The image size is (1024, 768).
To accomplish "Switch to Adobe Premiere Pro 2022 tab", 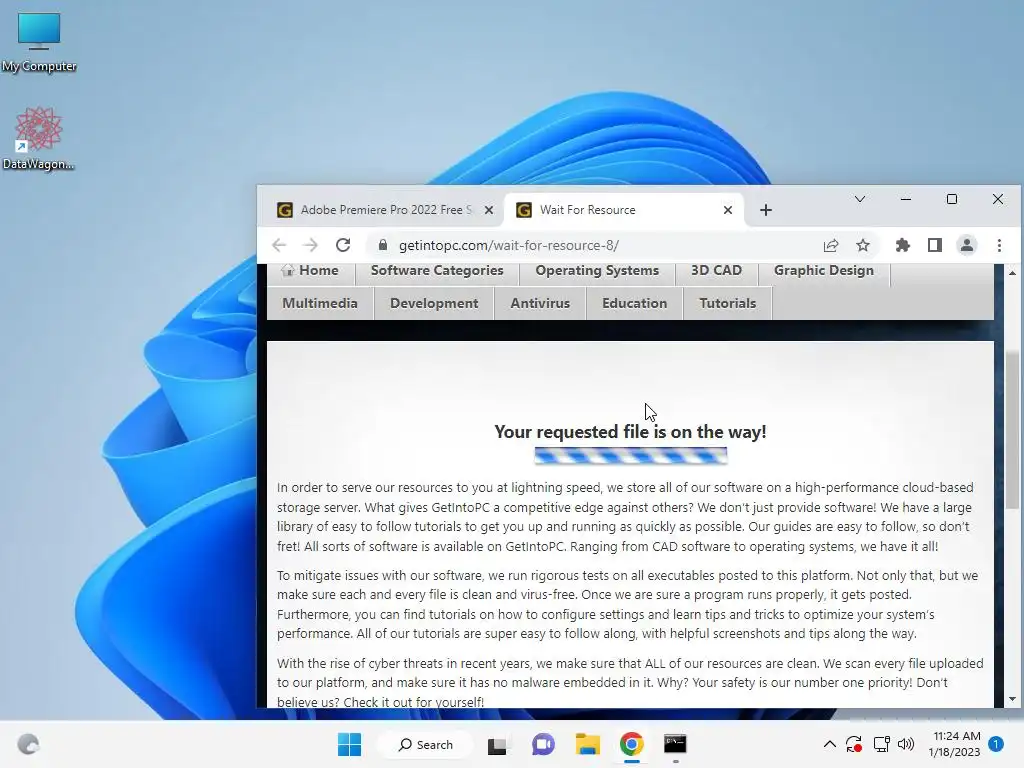I will pos(384,210).
